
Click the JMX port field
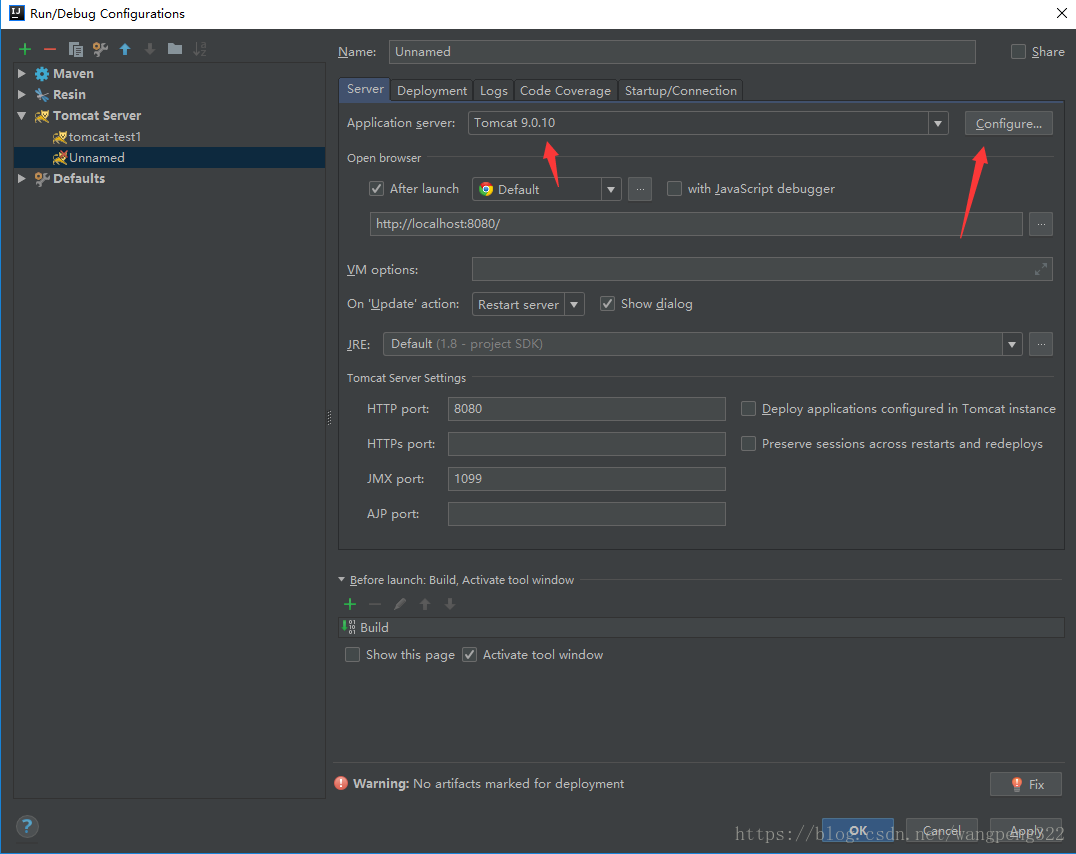click(x=587, y=478)
